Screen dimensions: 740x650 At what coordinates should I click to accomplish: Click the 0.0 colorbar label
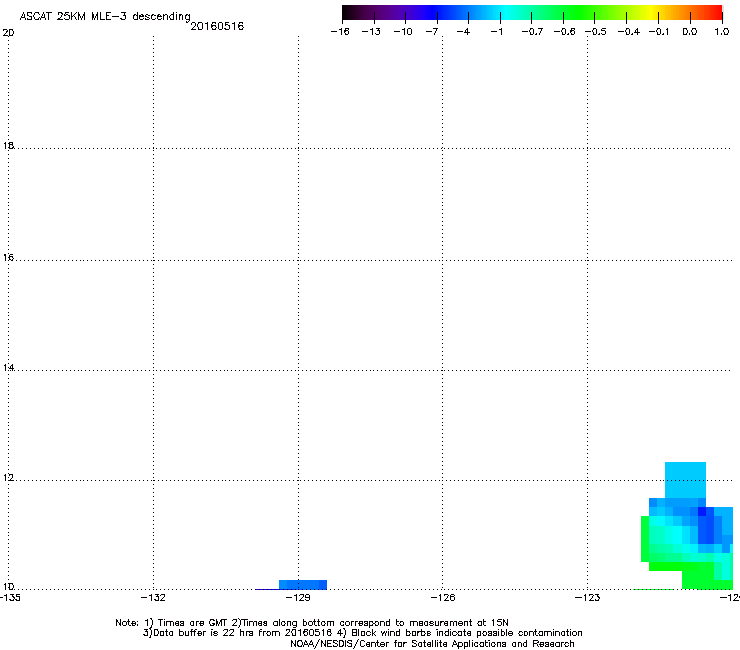690,32
